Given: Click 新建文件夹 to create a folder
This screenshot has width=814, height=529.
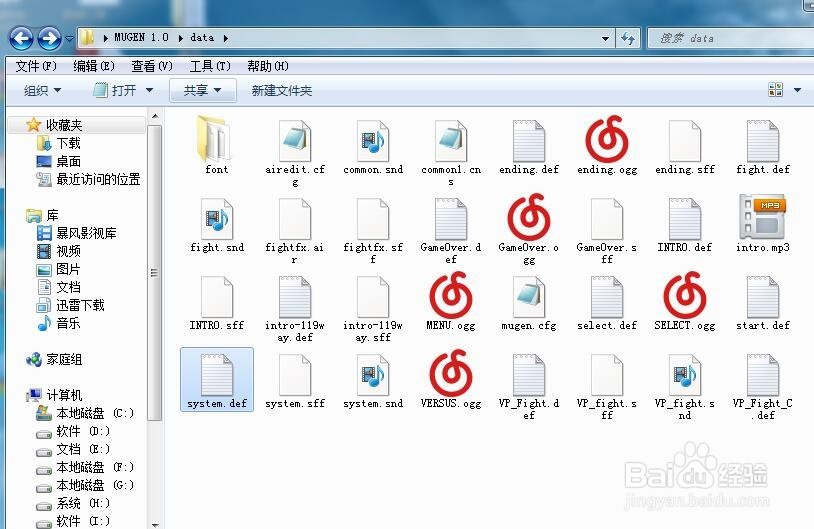Looking at the screenshot, I should (282, 90).
